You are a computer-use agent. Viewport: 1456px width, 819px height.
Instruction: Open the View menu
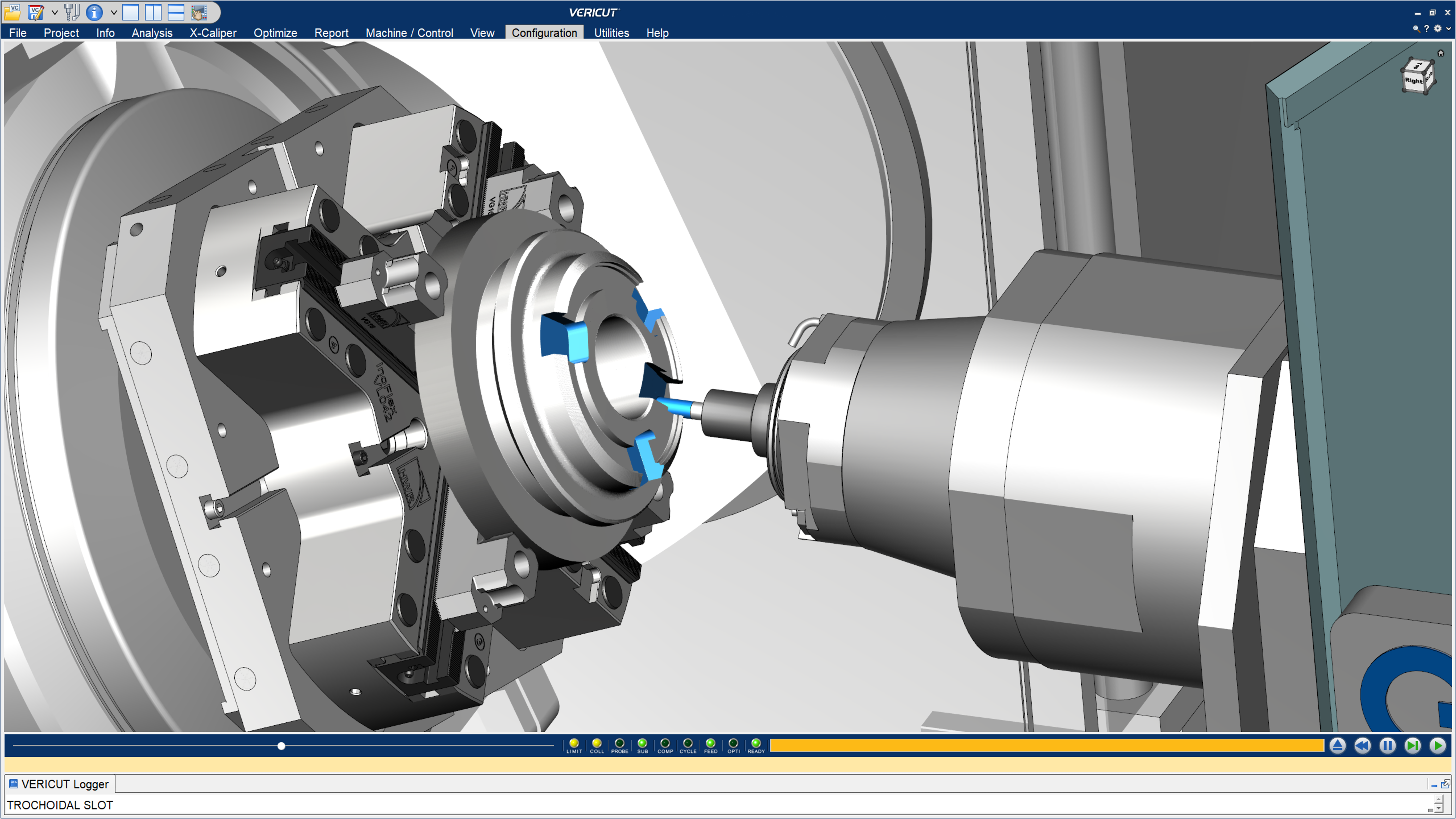(x=482, y=33)
